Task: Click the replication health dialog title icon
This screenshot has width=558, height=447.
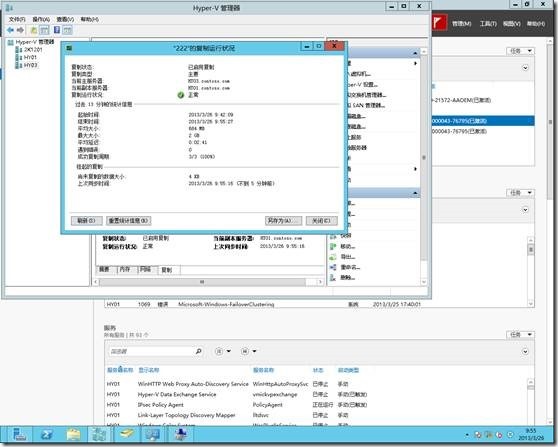Action: click(69, 47)
